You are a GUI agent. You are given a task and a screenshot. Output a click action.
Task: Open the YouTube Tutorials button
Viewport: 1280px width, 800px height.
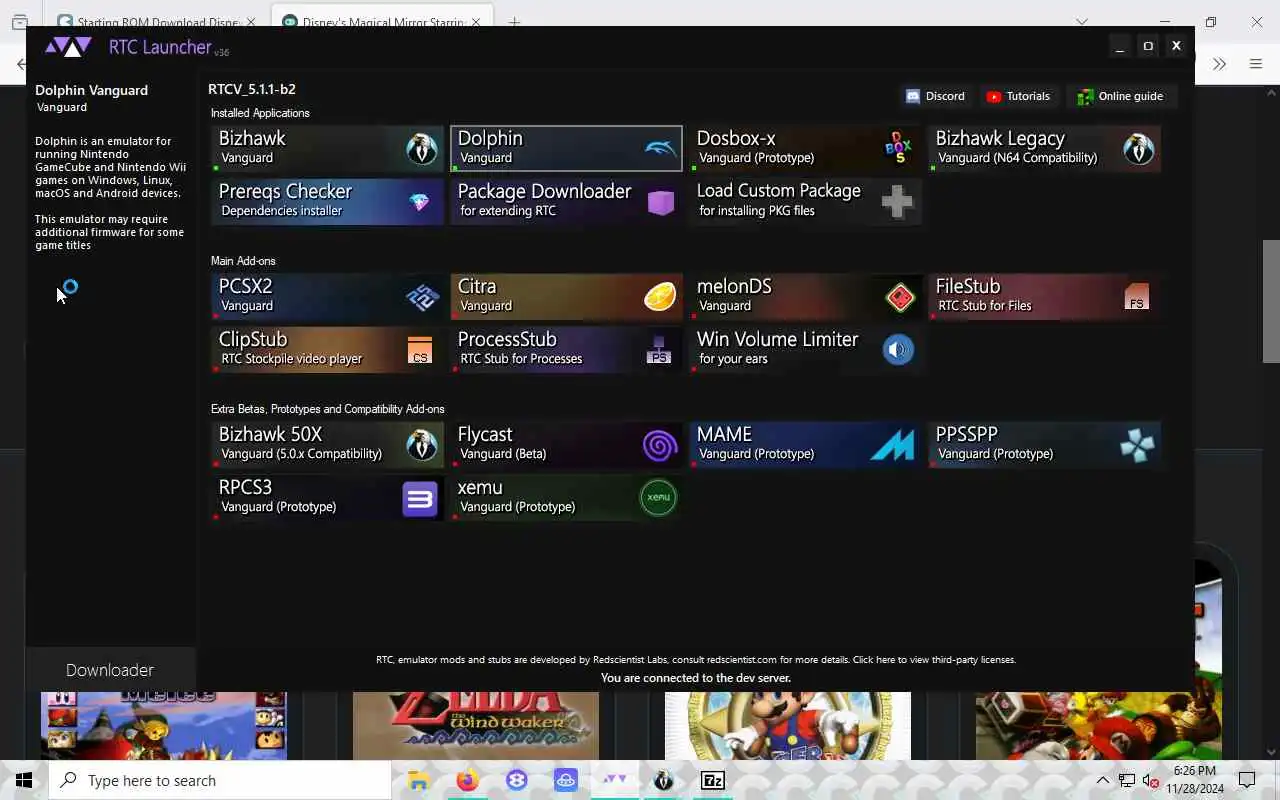pos(1018,96)
